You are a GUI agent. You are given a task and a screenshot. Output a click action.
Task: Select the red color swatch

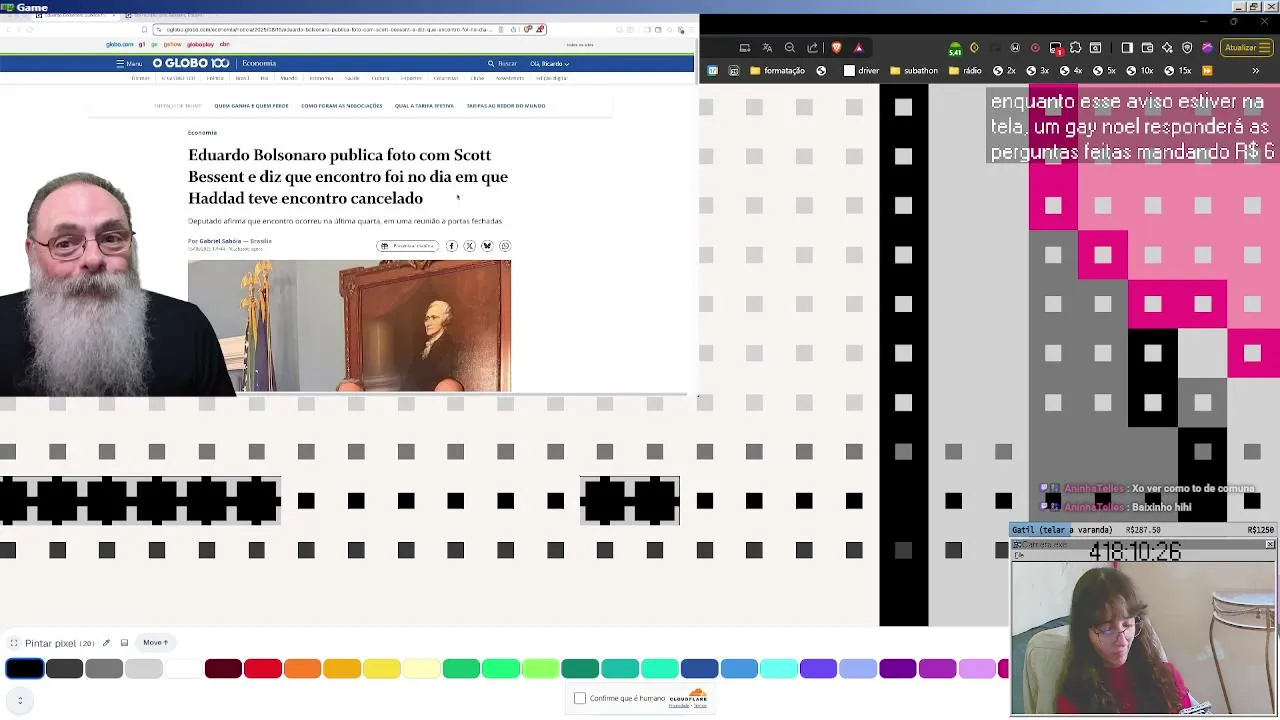[x=263, y=669]
